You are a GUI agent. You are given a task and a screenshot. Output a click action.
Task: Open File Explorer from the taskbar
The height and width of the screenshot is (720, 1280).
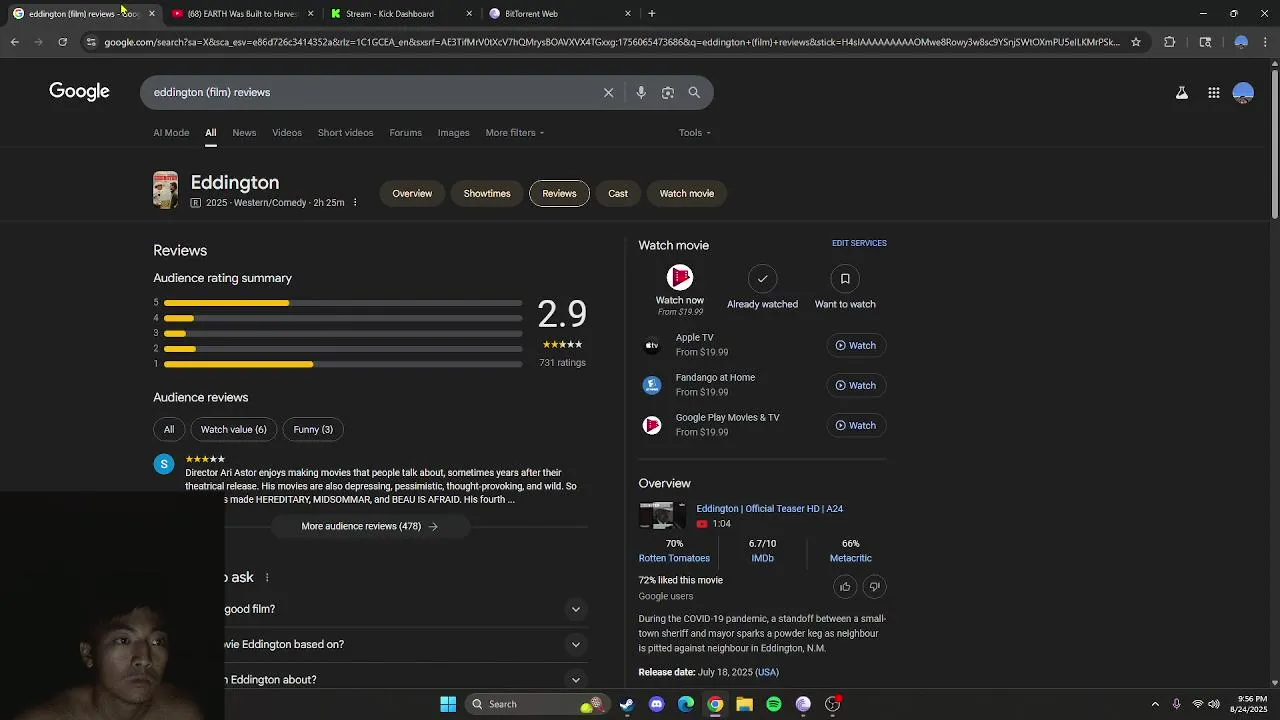tap(744, 704)
